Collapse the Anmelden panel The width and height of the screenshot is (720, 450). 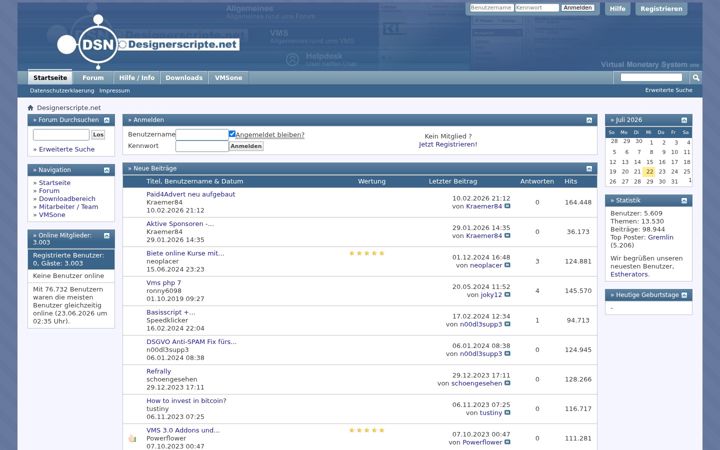589,120
